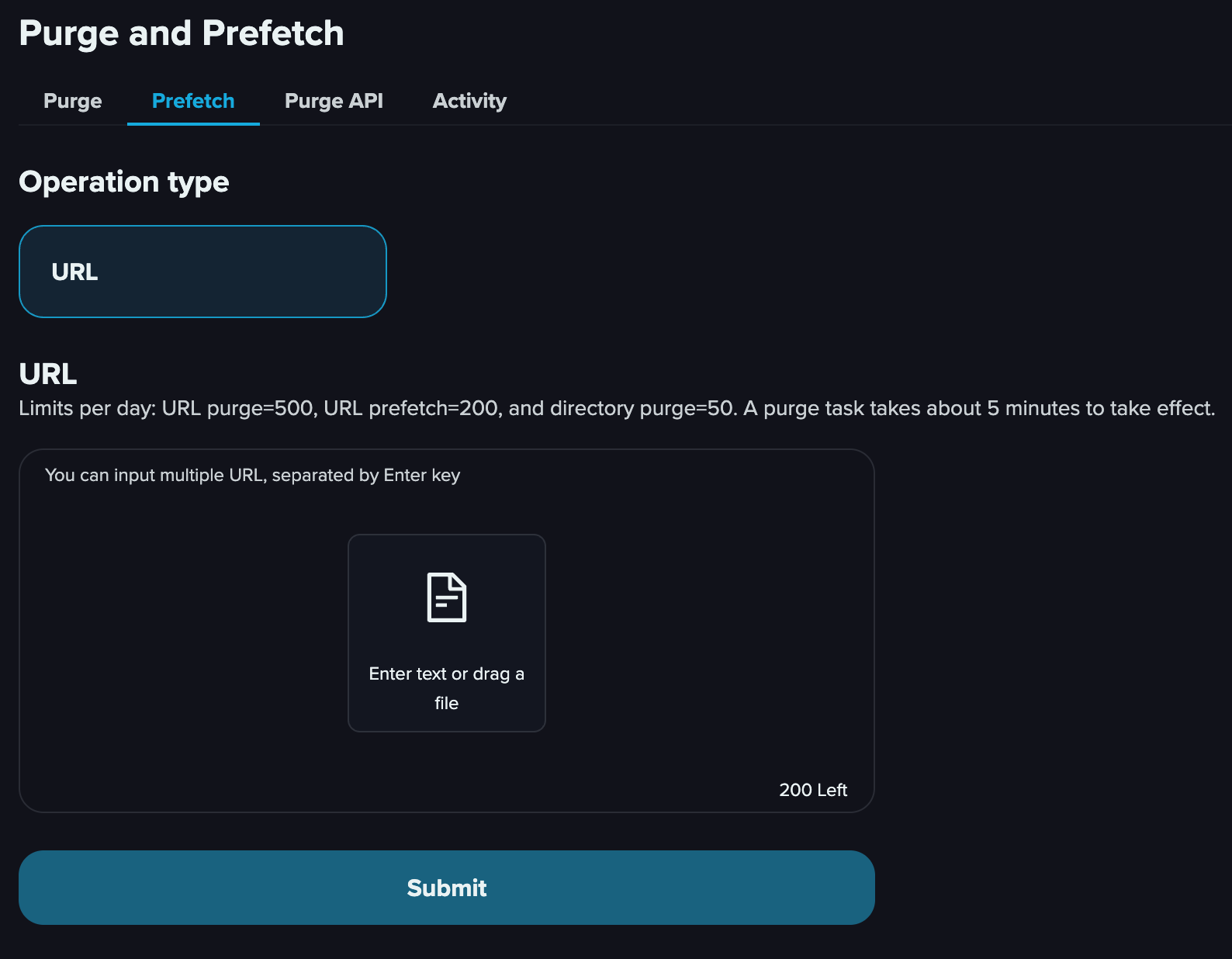Image resolution: width=1232 pixels, height=959 pixels.
Task: Click the placeholder 'You can input multiple URL'
Action: click(253, 475)
